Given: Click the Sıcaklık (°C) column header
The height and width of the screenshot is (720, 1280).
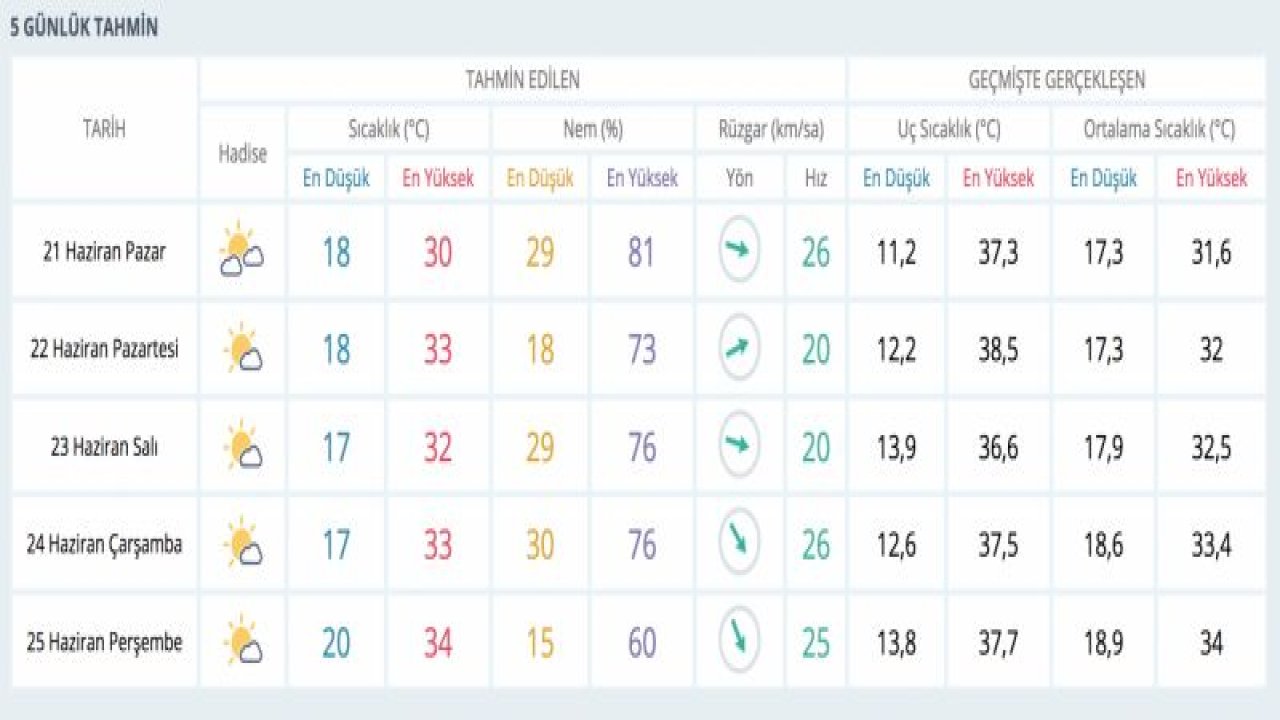Looking at the screenshot, I should [388, 129].
